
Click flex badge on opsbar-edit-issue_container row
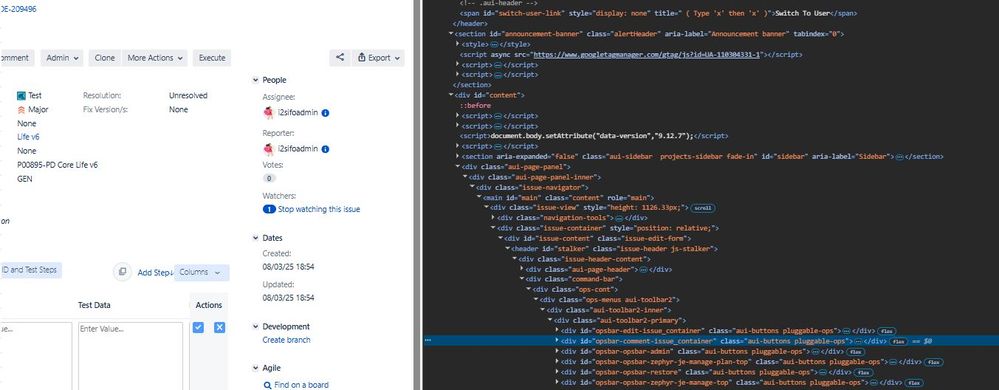coord(887,331)
